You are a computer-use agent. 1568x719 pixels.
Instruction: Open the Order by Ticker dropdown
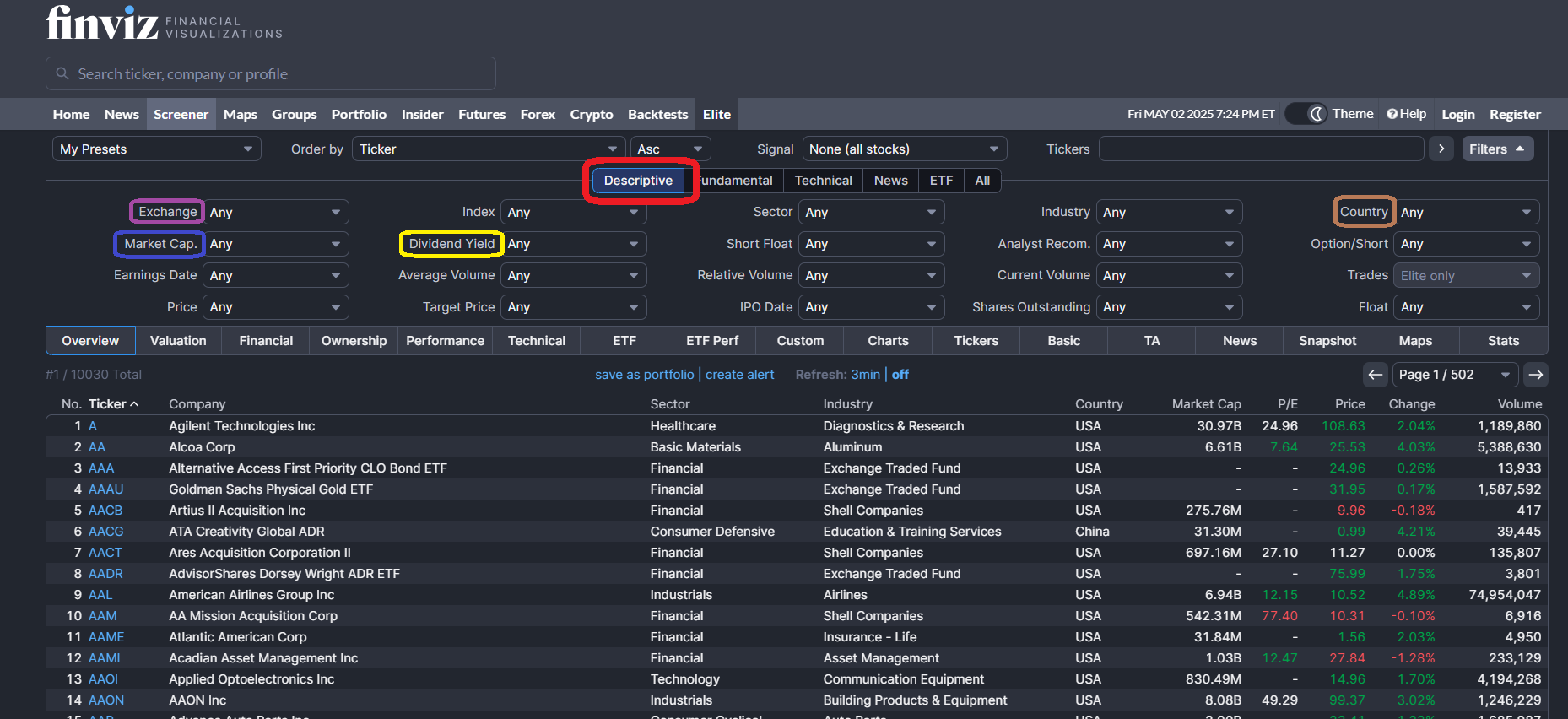[x=489, y=149]
